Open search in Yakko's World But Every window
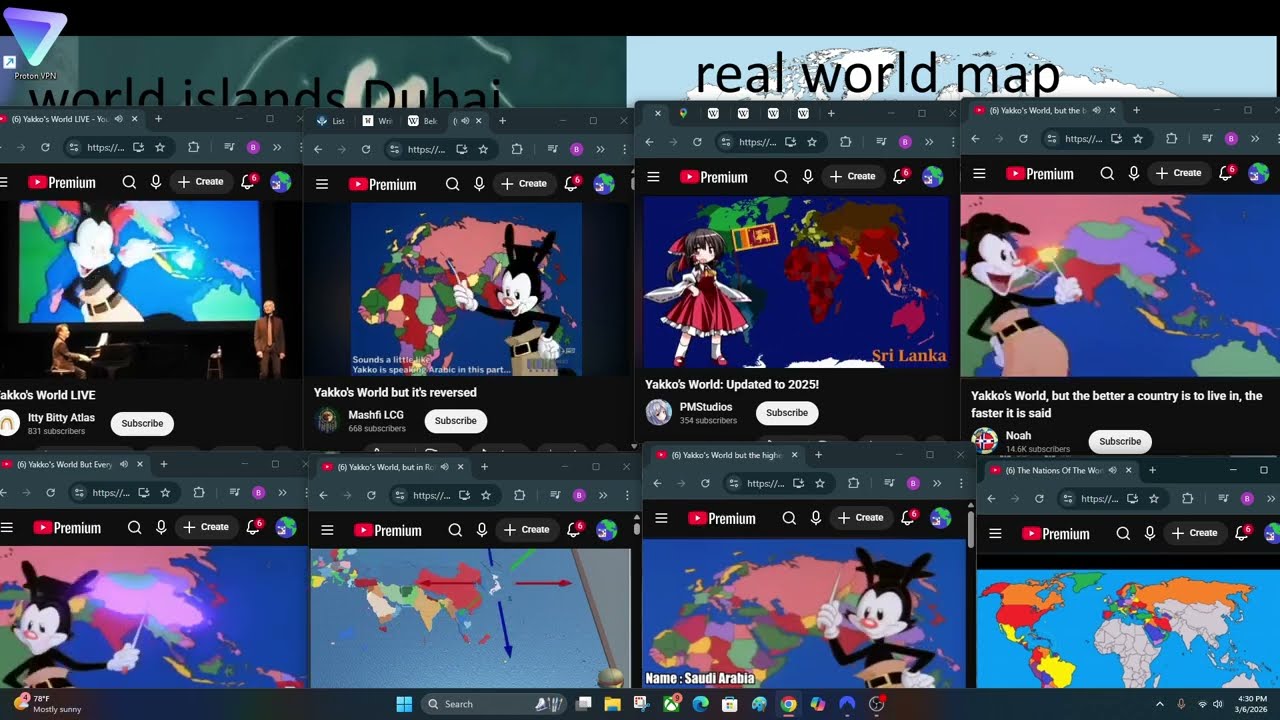The height and width of the screenshot is (720, 1280). (134, 527)
